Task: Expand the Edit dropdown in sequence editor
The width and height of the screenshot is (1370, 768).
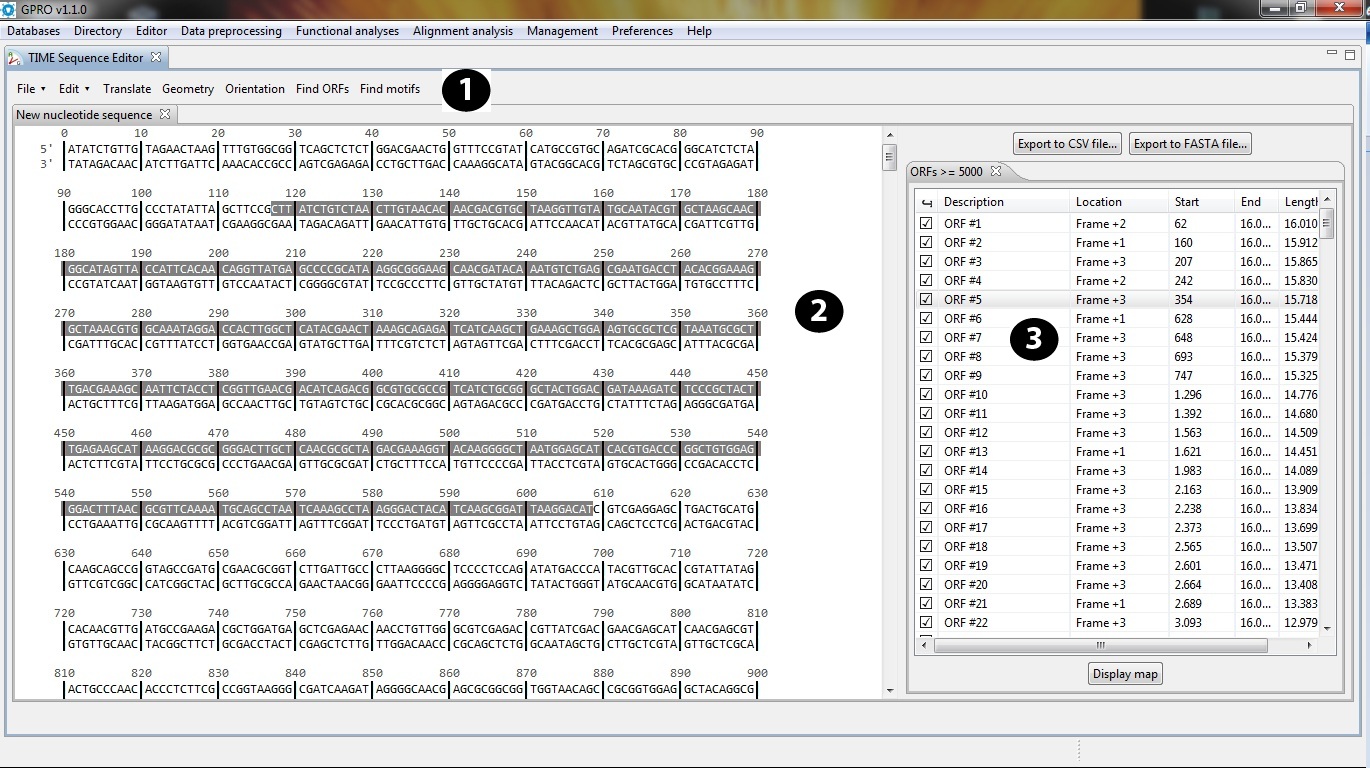Action: coord(74,89)
